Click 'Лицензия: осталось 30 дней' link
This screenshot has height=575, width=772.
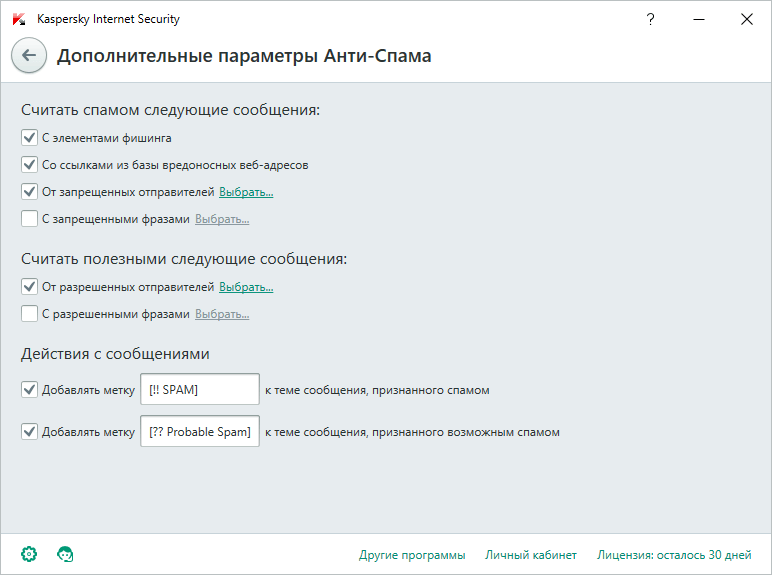[674, 555]
